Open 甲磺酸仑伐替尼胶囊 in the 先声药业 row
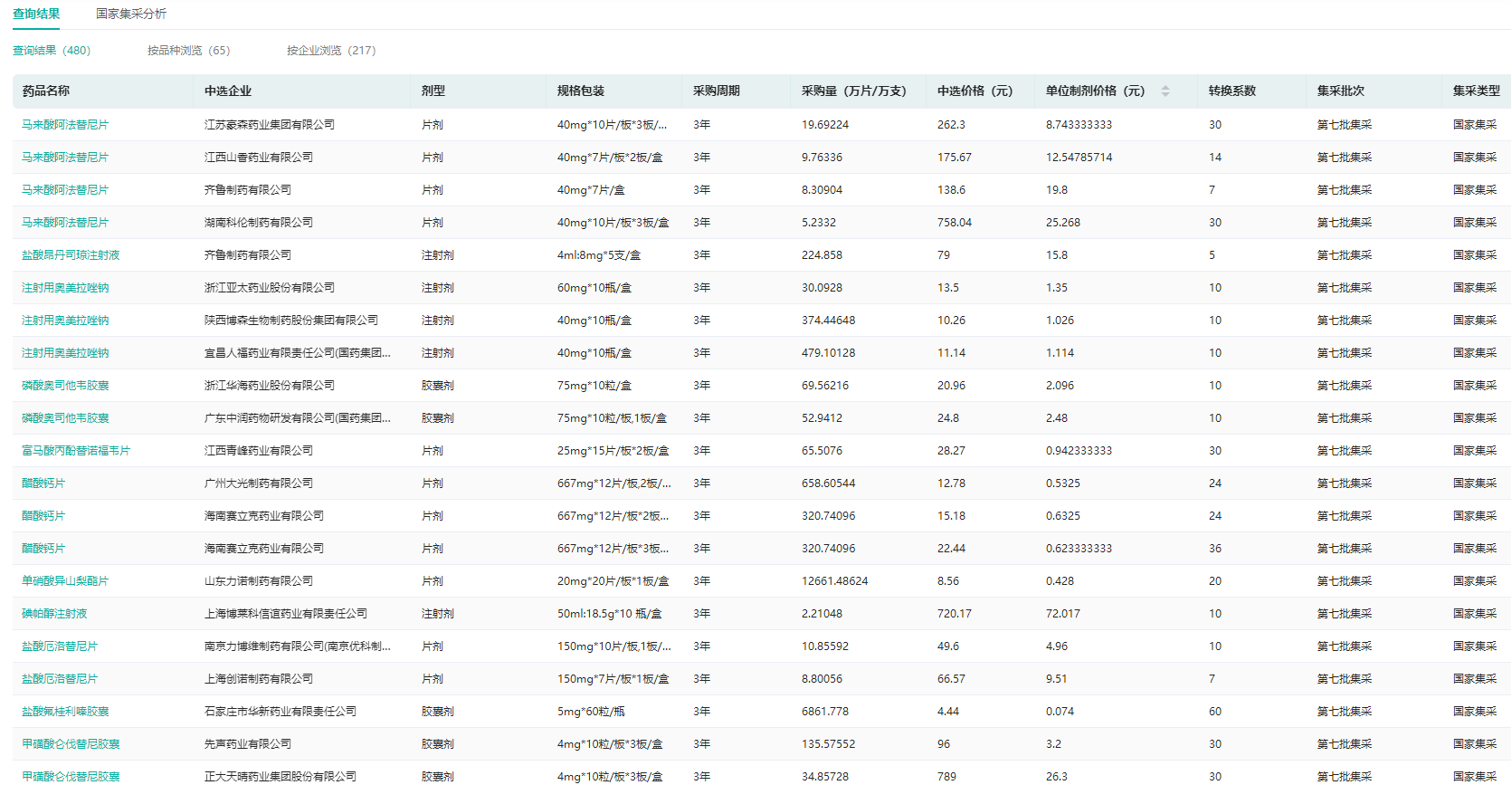Screen dimensions: 1512x785 point(71,744)
